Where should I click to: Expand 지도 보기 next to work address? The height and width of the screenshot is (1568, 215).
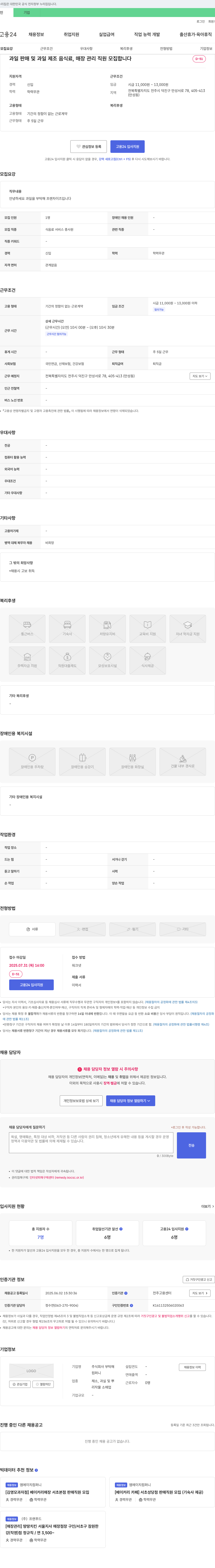click(x=200, y=376)
